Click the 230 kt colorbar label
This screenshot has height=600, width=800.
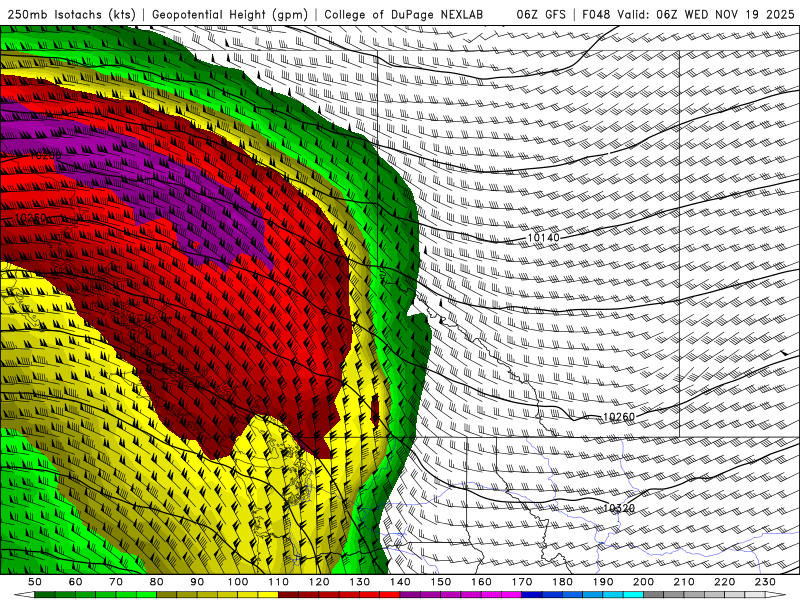pos(765,582)
